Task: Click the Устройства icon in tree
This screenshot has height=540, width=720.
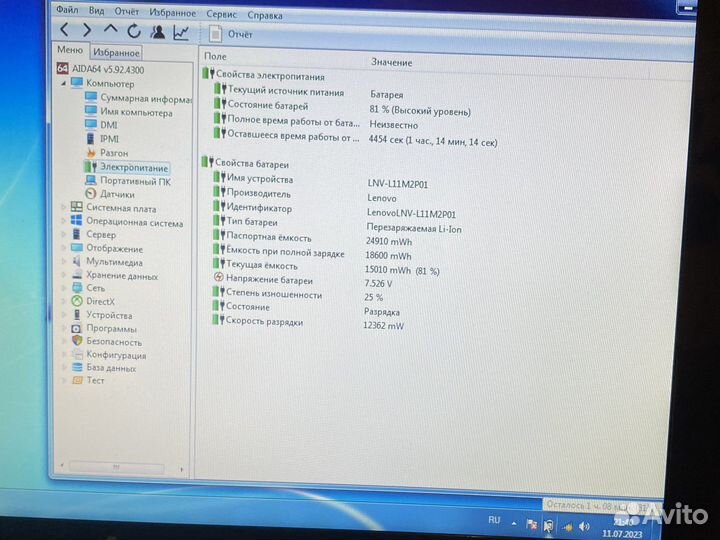Action: pos(77,315)
